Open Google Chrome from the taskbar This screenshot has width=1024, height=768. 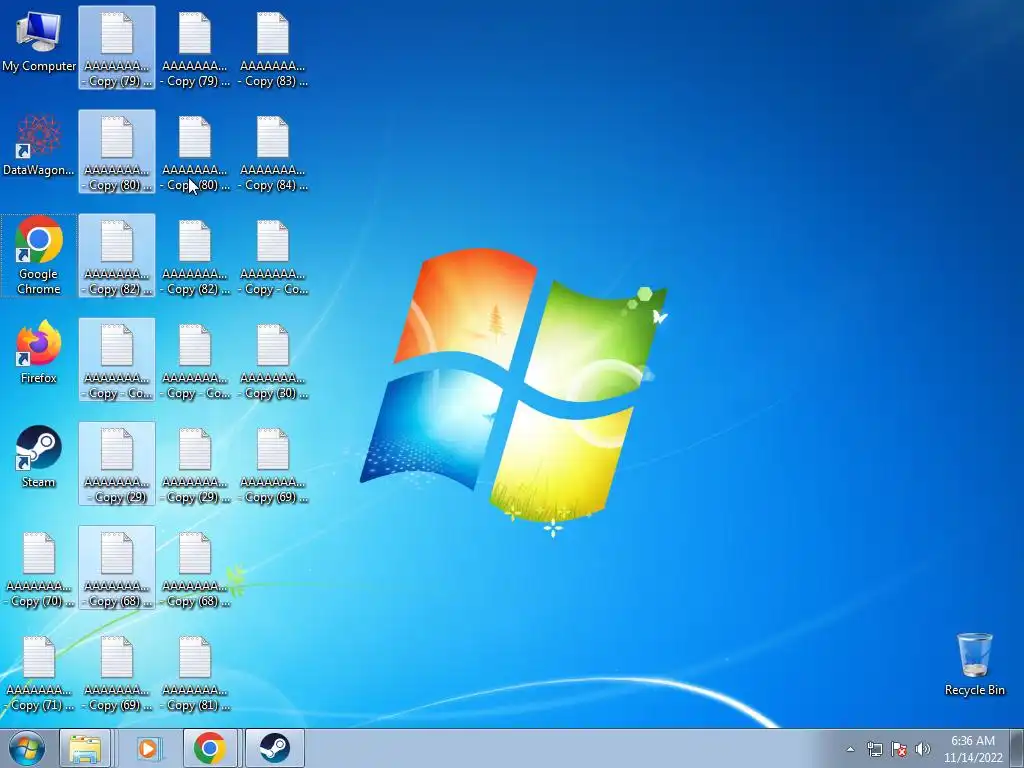(210, 748)
